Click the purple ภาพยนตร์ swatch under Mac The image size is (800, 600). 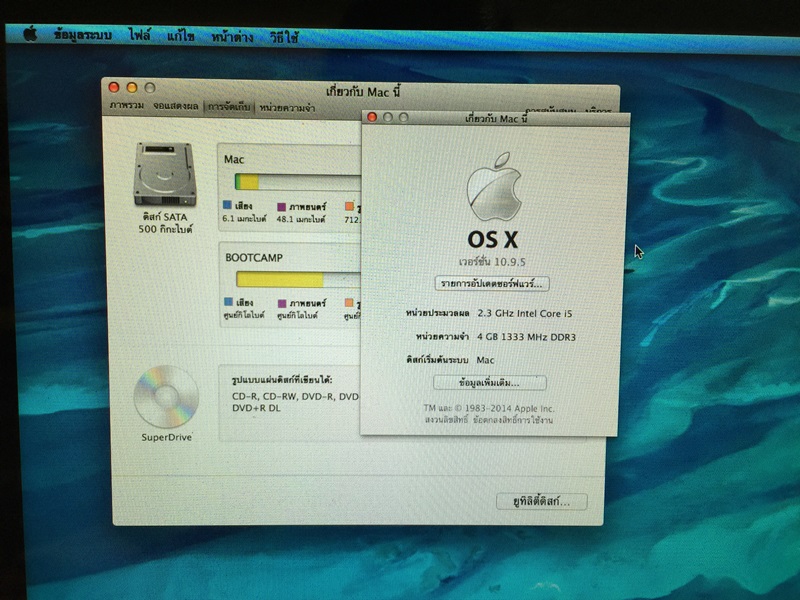click(282, 207)
